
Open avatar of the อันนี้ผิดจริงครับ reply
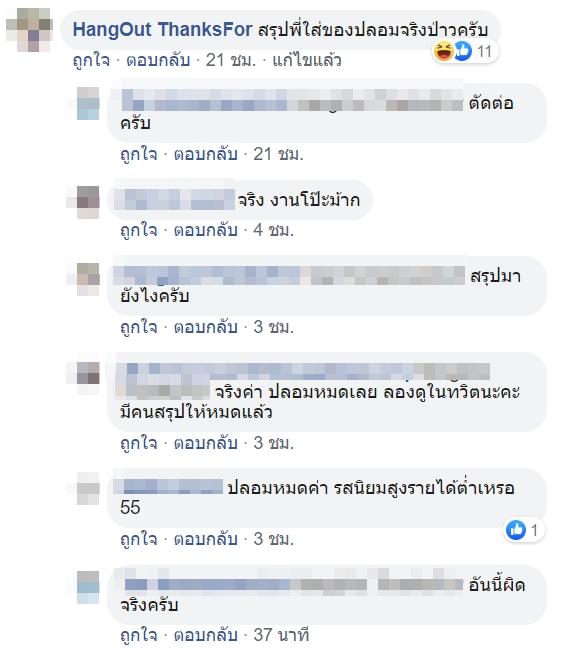point(88,587)
